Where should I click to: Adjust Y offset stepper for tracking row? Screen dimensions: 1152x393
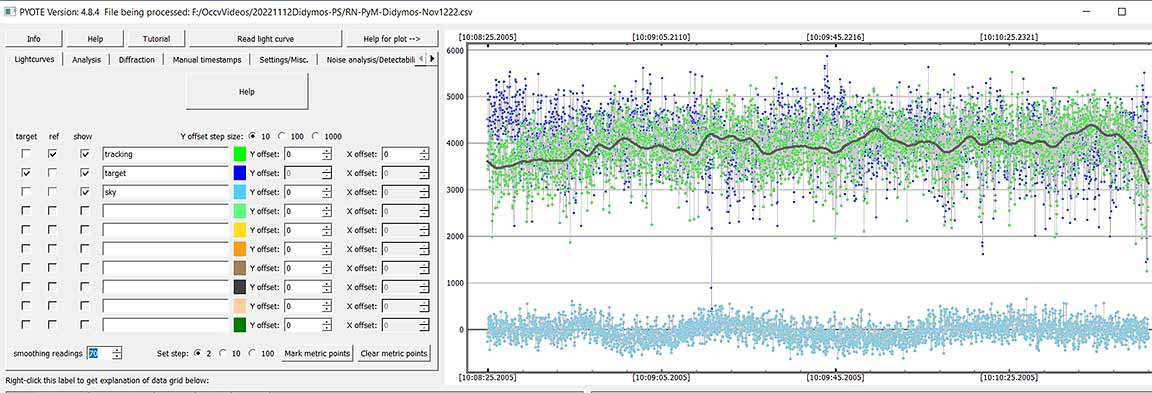click(328, 154)
